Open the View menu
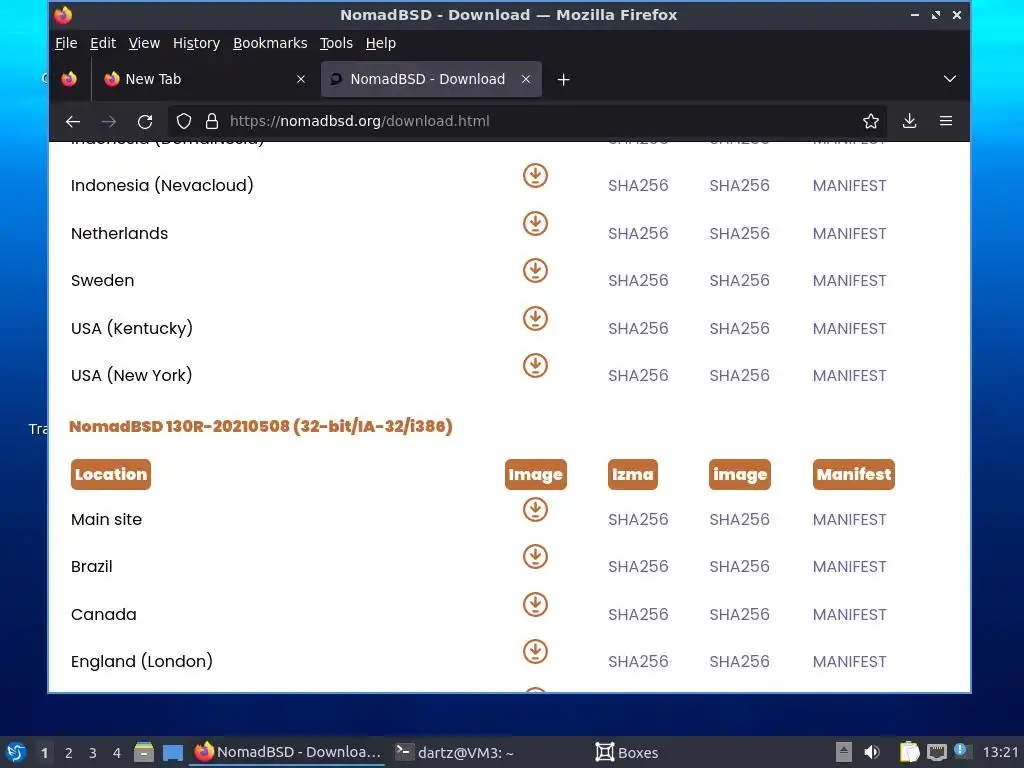This screenshot has height=768, width=1024. pyautogui.click(x=144, y=43)
